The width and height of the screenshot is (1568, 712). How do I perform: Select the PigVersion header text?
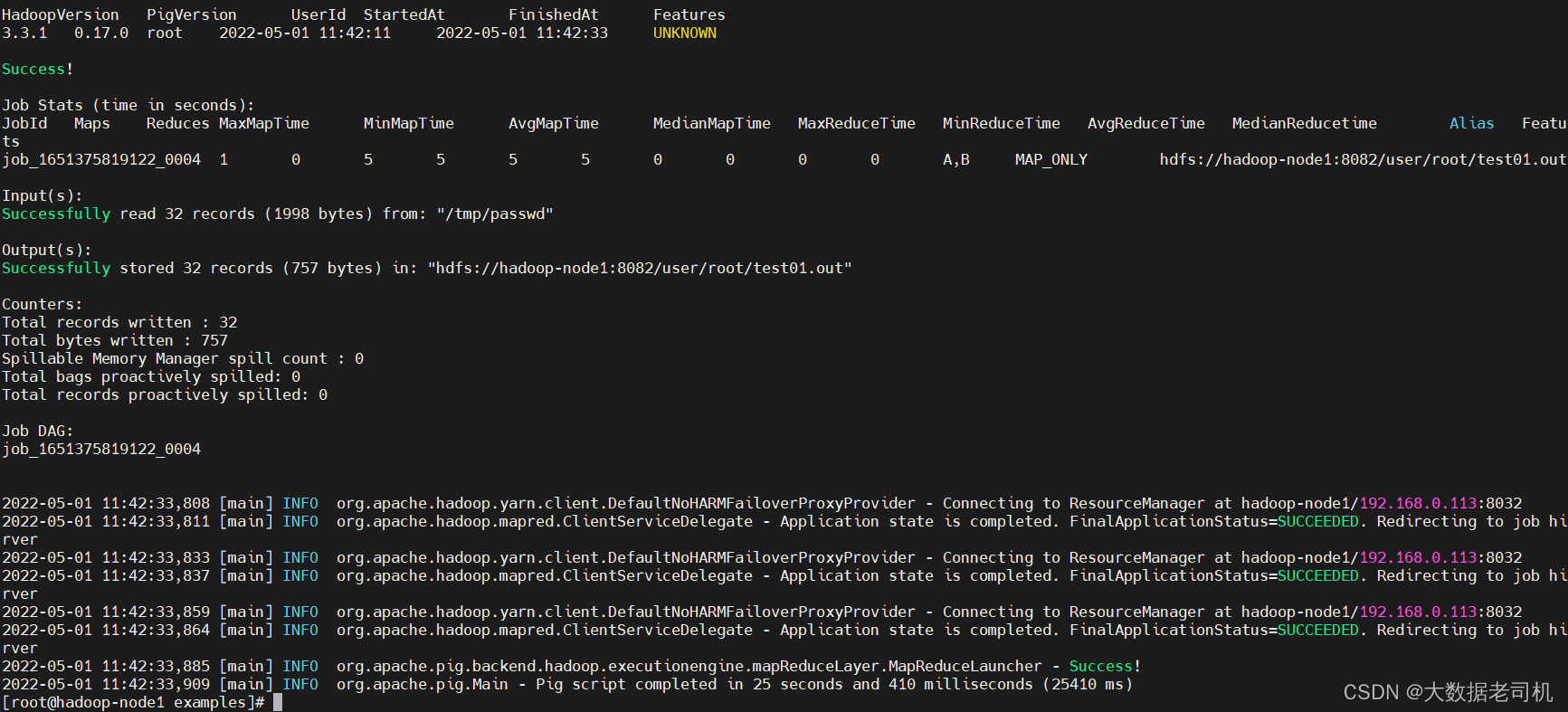[192, 14]
